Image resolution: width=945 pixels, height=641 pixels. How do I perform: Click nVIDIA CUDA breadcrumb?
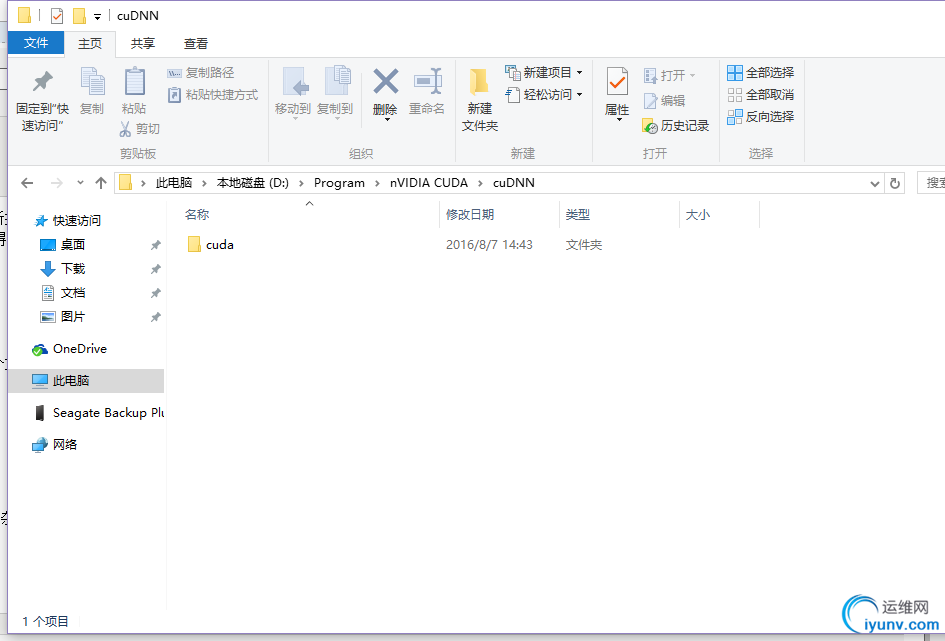[429, 183]
